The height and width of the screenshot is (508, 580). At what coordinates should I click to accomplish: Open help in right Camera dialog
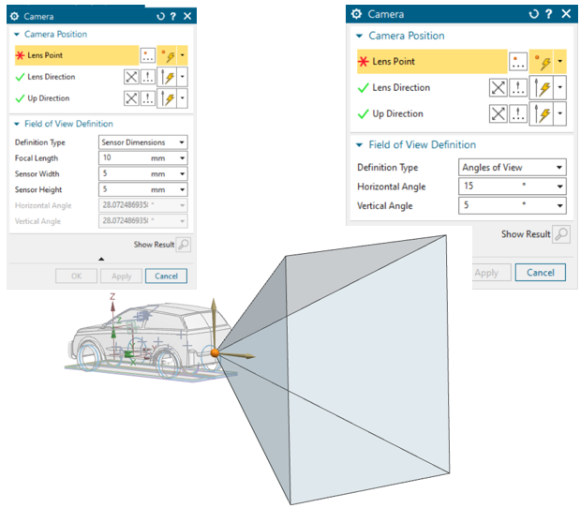pyautogui.click(x=549, y=14)
